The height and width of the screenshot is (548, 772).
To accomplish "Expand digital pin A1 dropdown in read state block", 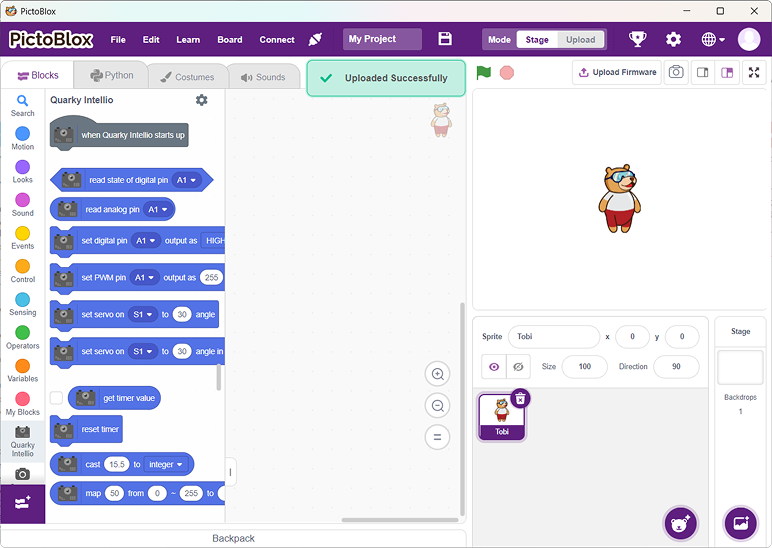I will [187, 180].
